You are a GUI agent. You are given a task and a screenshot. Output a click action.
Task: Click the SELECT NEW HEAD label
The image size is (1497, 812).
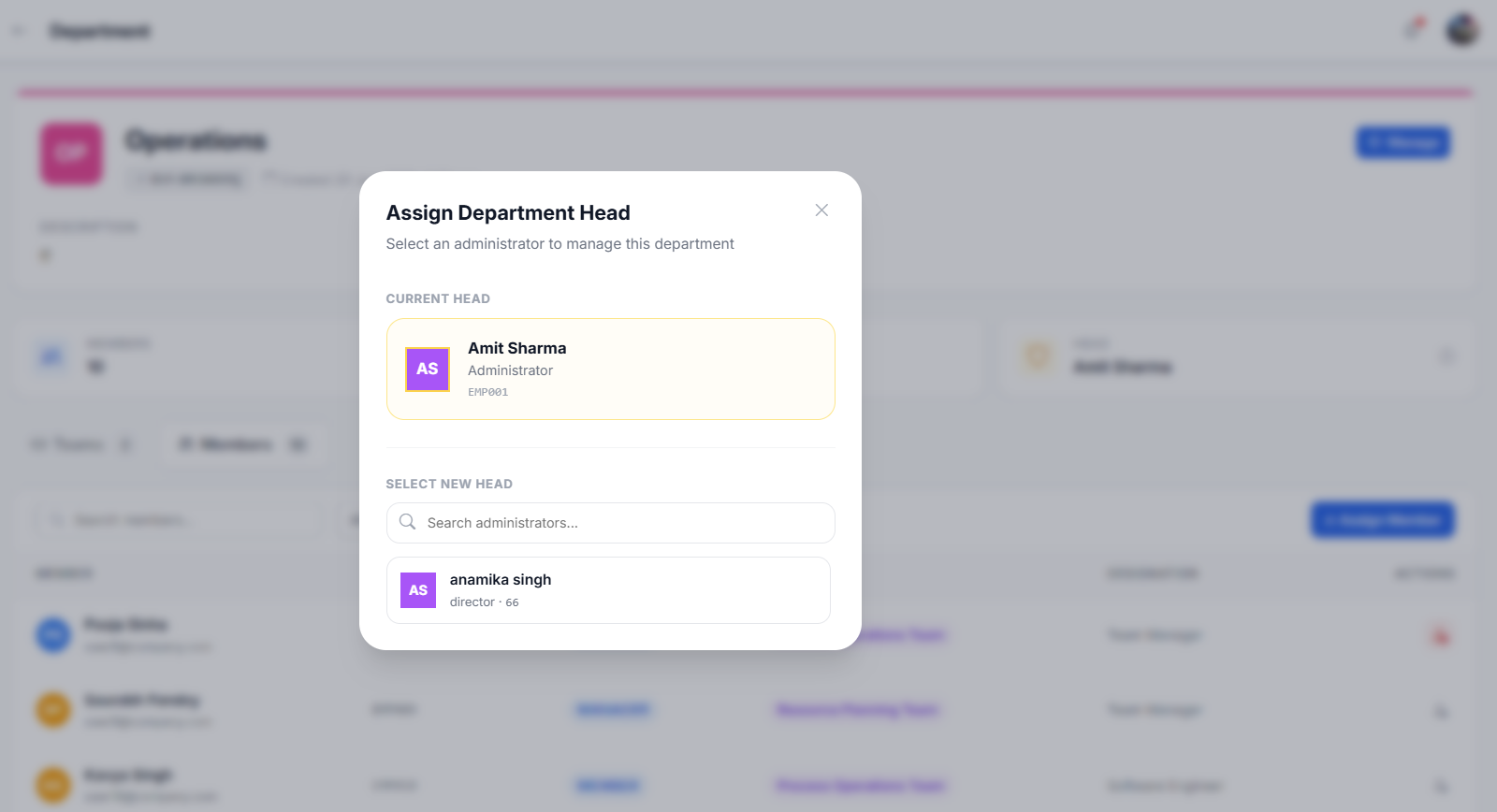tap(449, 484)
